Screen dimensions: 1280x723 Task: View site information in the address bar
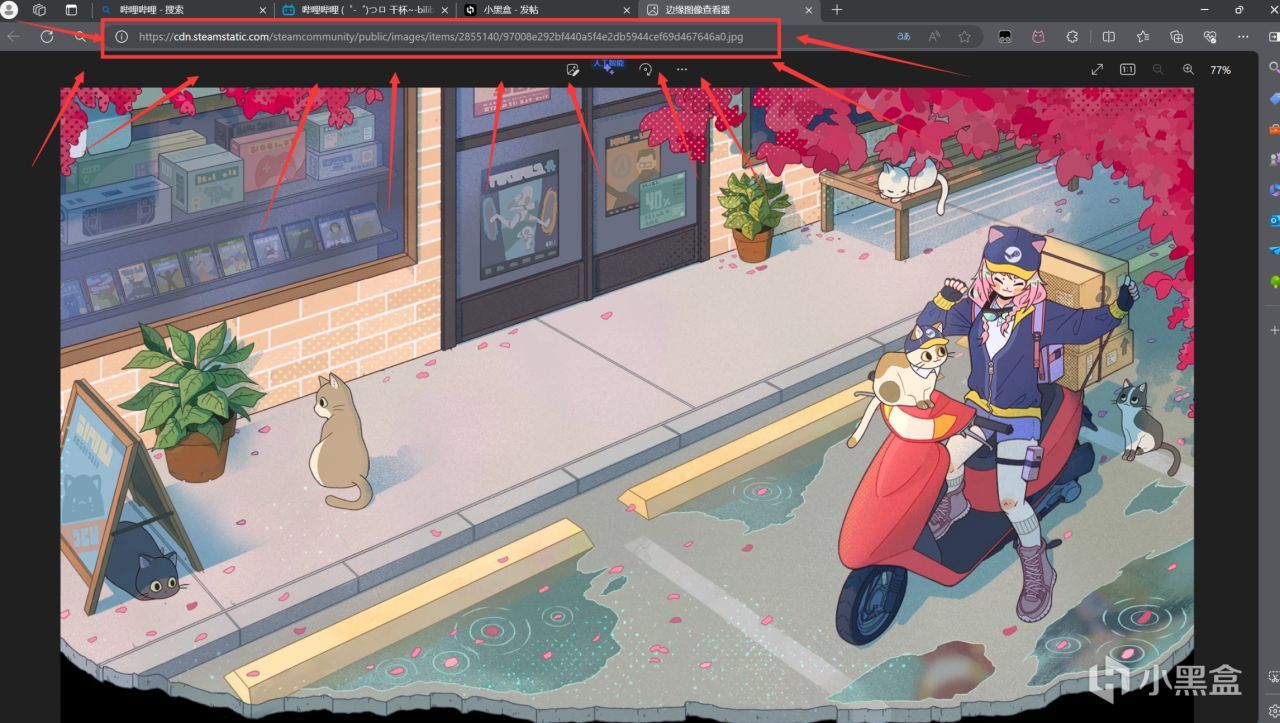click(121, 36)
